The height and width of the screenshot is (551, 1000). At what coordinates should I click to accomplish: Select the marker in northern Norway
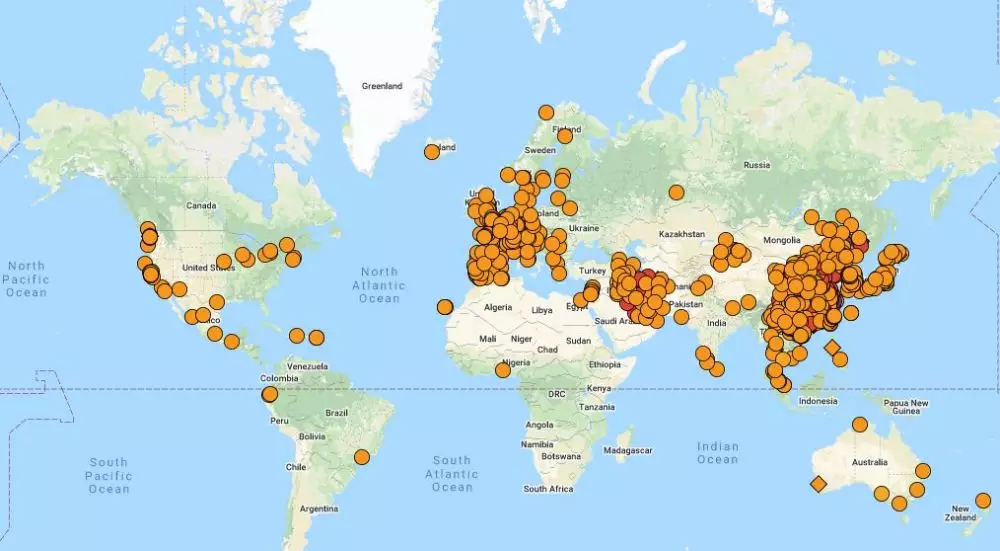[546, 113]
